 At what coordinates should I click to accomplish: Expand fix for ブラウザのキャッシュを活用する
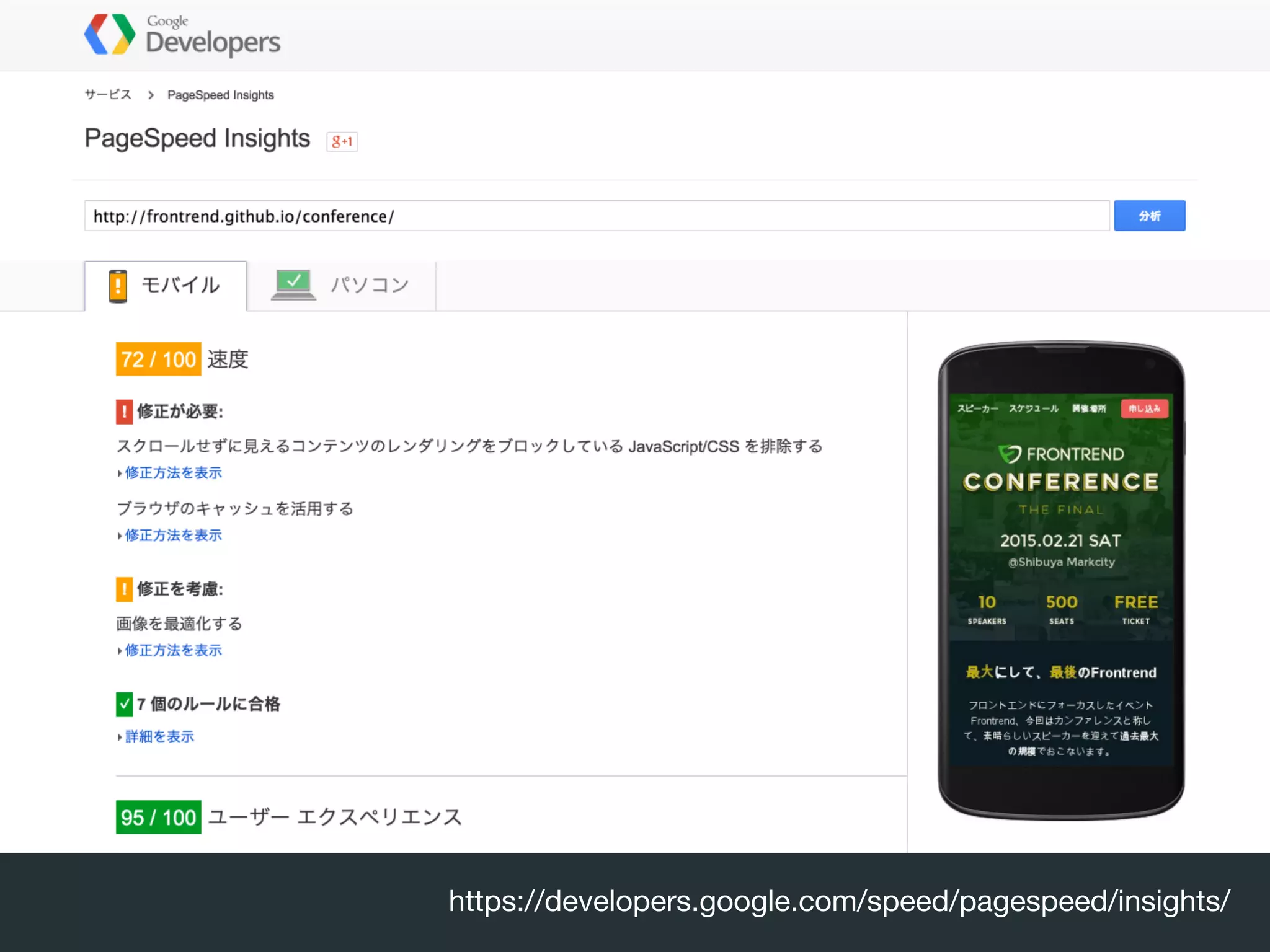click(173, 535)
